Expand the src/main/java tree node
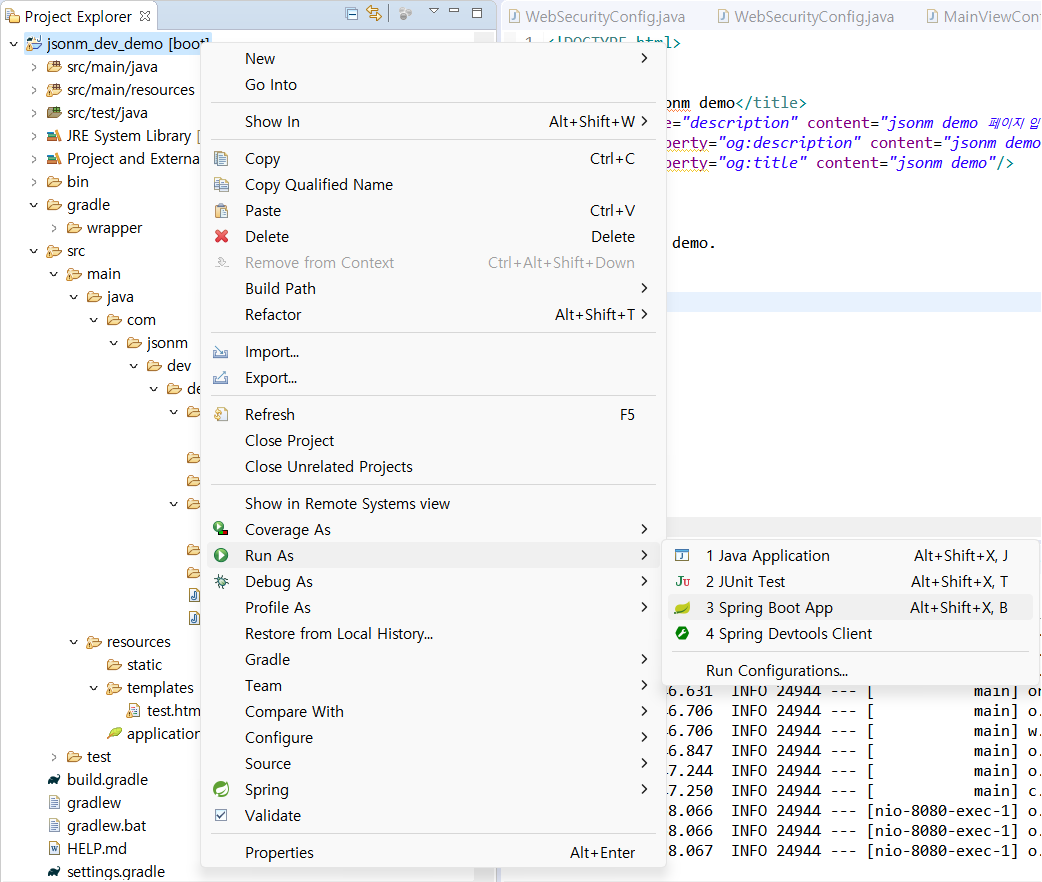This screenshot has height=882, width=1042. point(34,67)
